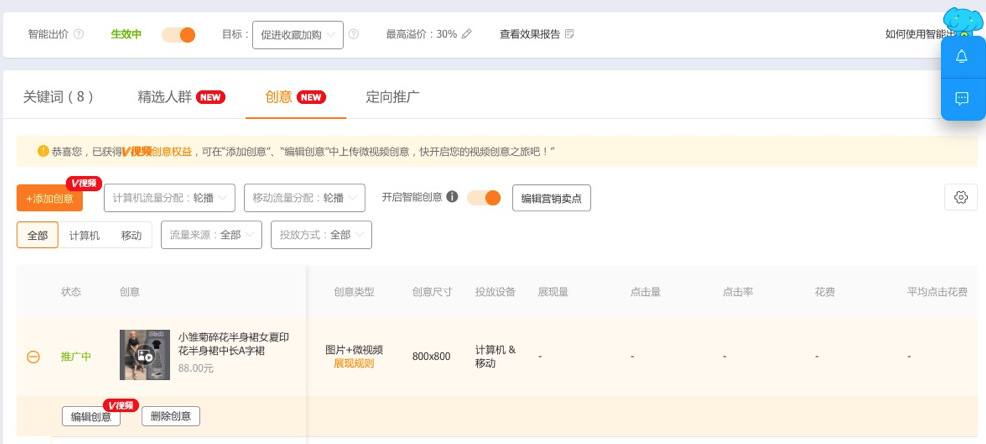Click the 创意尺寸 column header

tap(432, 292)
